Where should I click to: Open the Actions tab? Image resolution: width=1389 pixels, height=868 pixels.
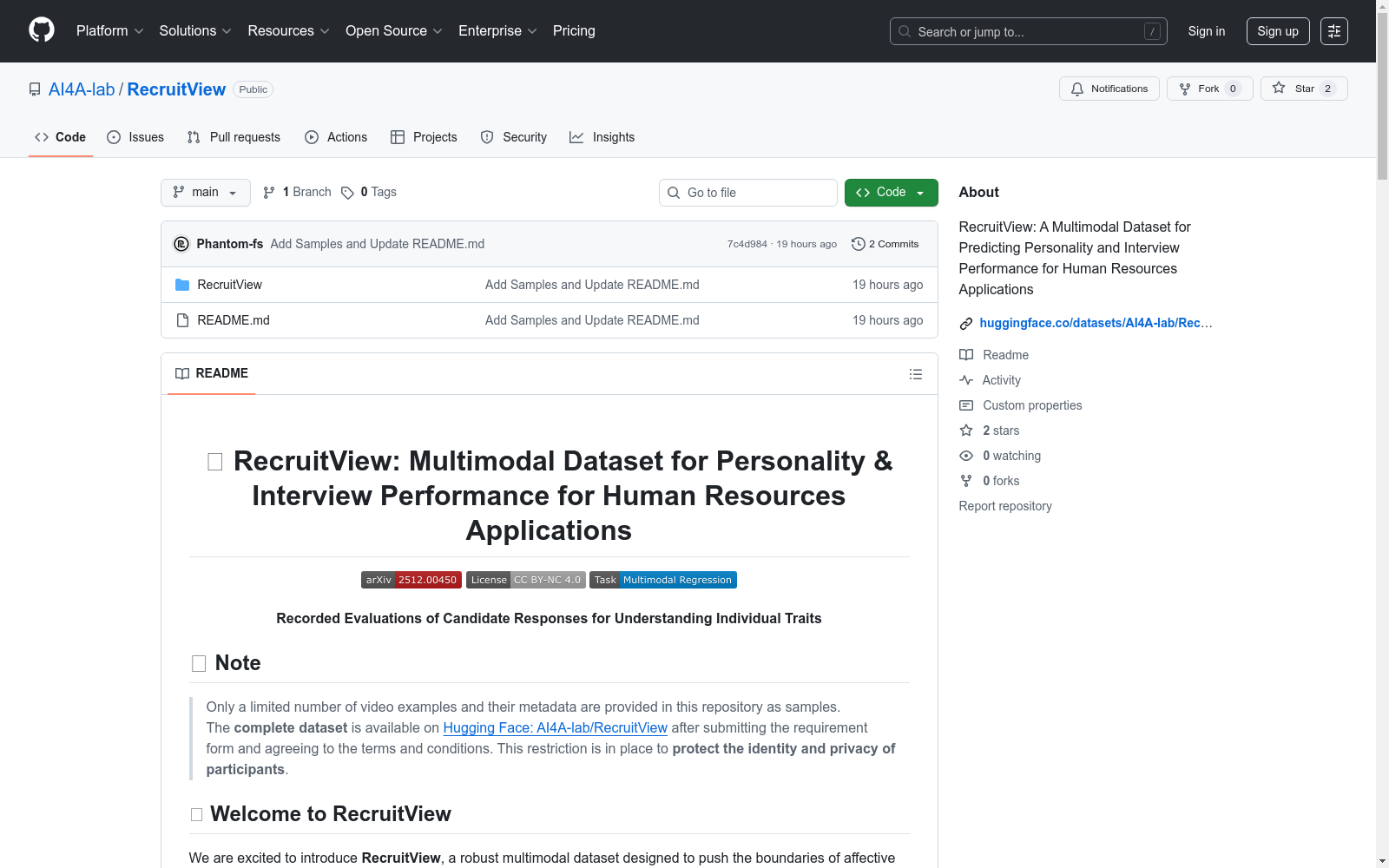coord(336,137)
